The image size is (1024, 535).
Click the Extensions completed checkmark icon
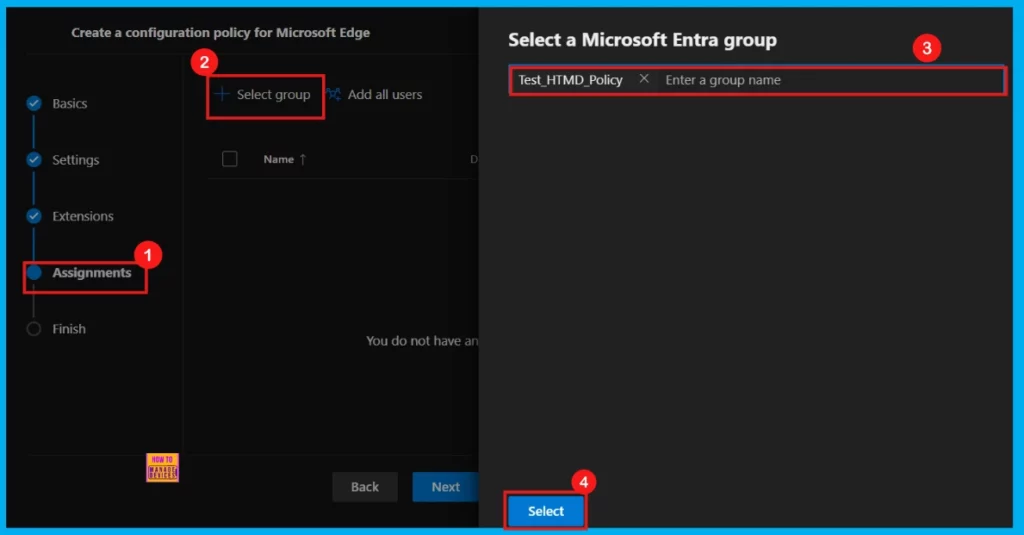[34, 216]
